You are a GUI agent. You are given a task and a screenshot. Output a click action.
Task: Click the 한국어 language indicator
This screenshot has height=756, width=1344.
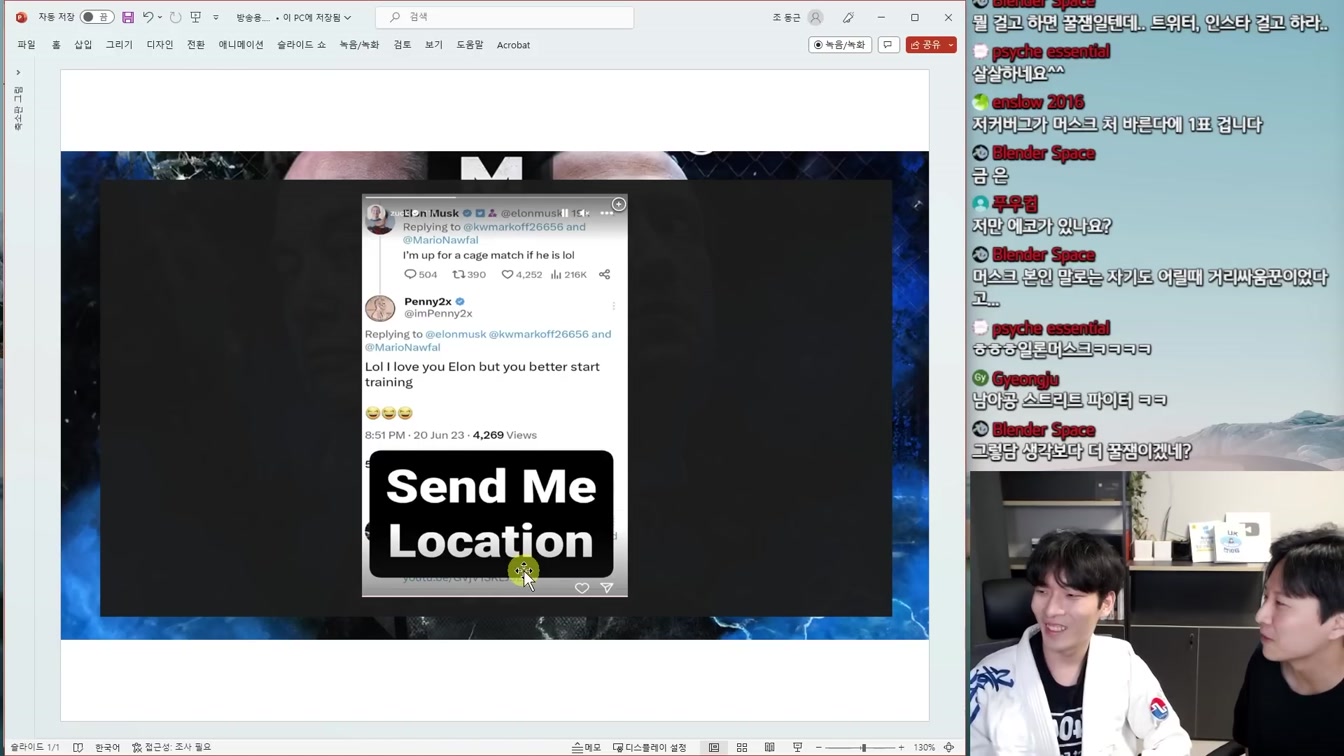coord(107,747)
